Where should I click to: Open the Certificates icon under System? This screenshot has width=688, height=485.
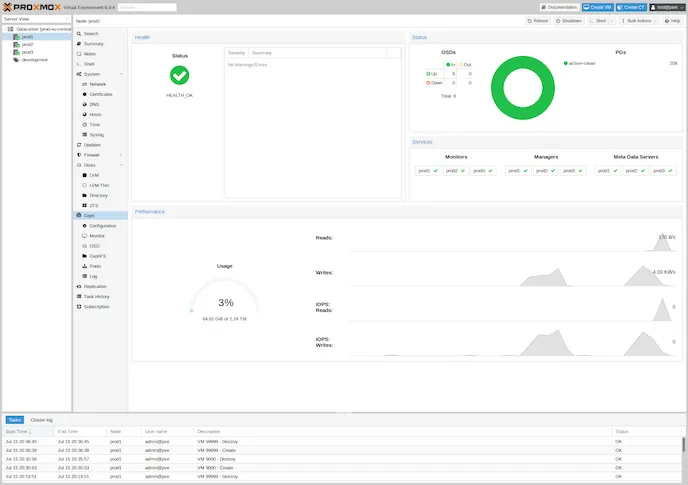pyautogui.click(x=85, y=94)
